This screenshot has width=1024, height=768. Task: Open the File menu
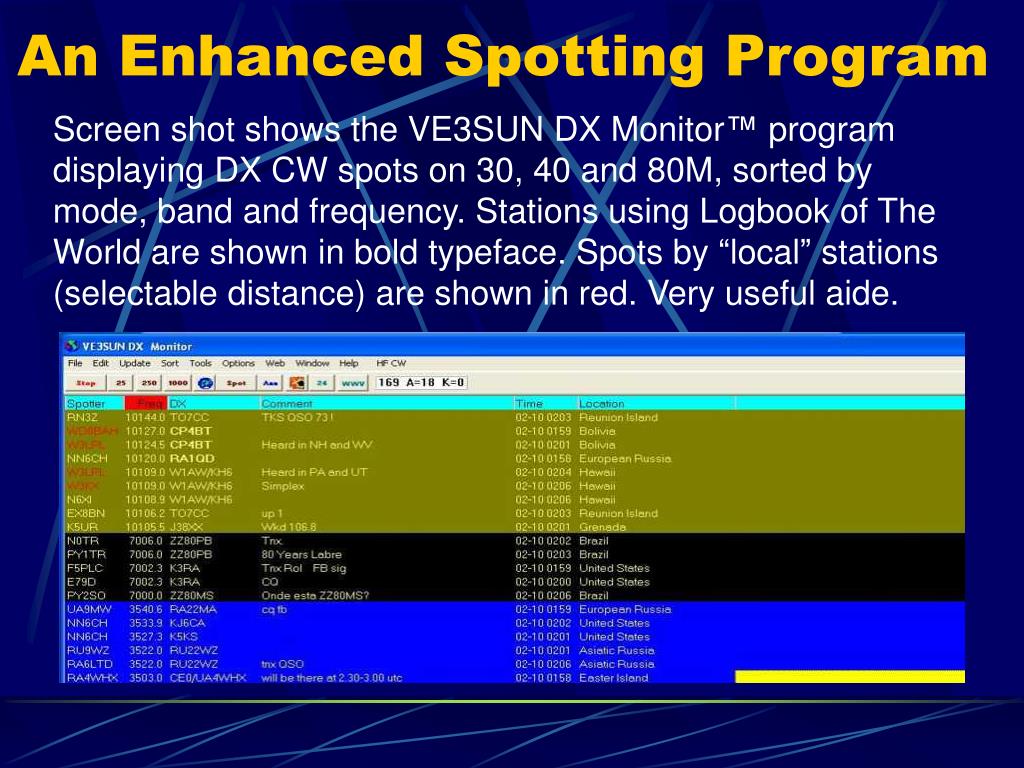point(75,363)
